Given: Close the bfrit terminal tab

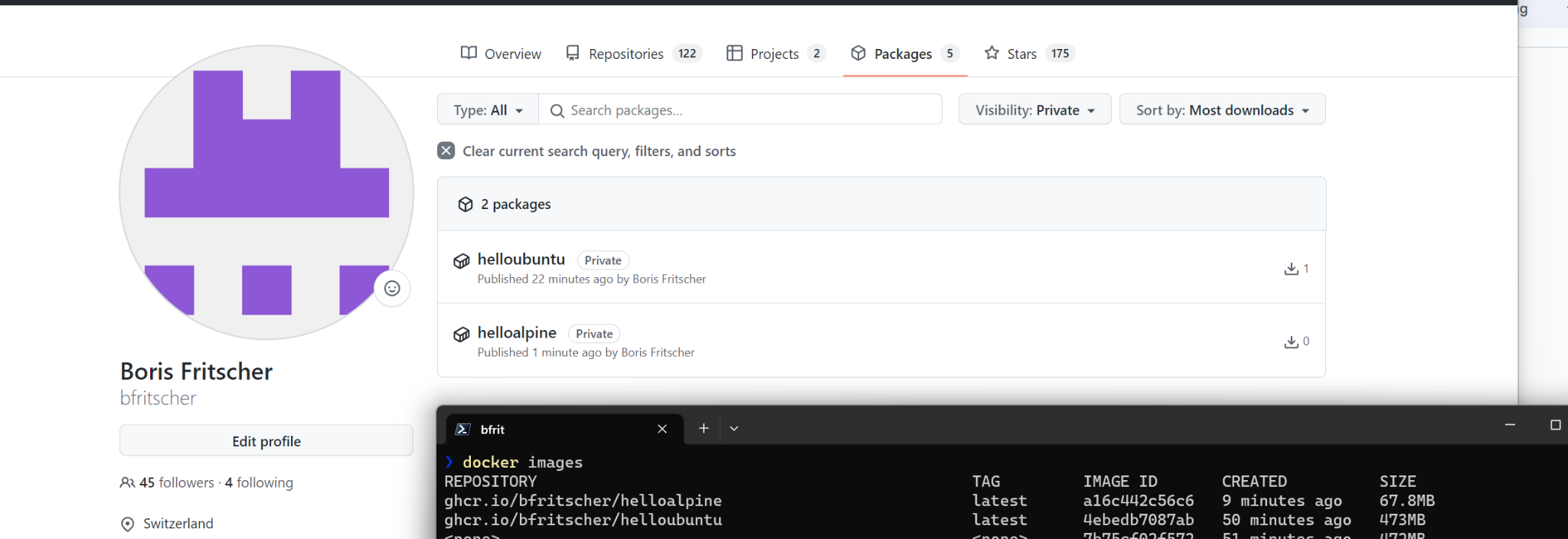Looking at the screenshot, I should pyautogui.click(x=662, y=429).
